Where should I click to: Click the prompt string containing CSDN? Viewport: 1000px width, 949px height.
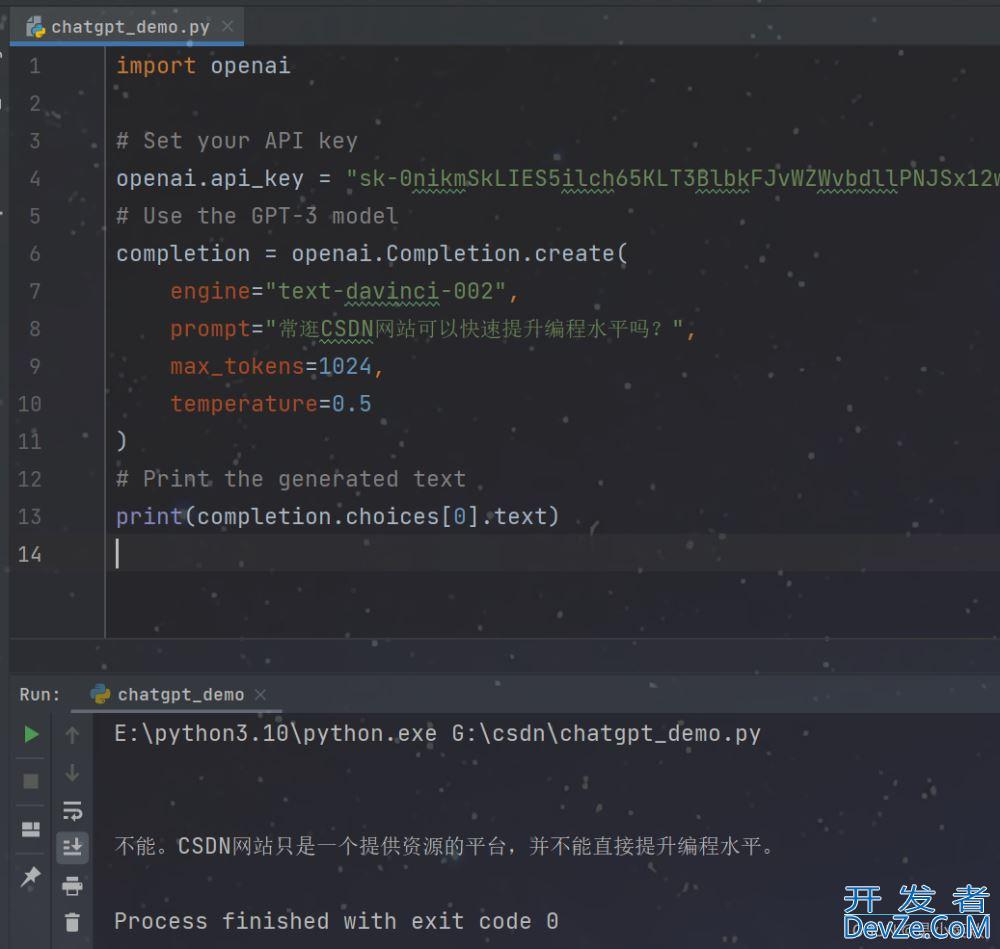coord(474,329)
